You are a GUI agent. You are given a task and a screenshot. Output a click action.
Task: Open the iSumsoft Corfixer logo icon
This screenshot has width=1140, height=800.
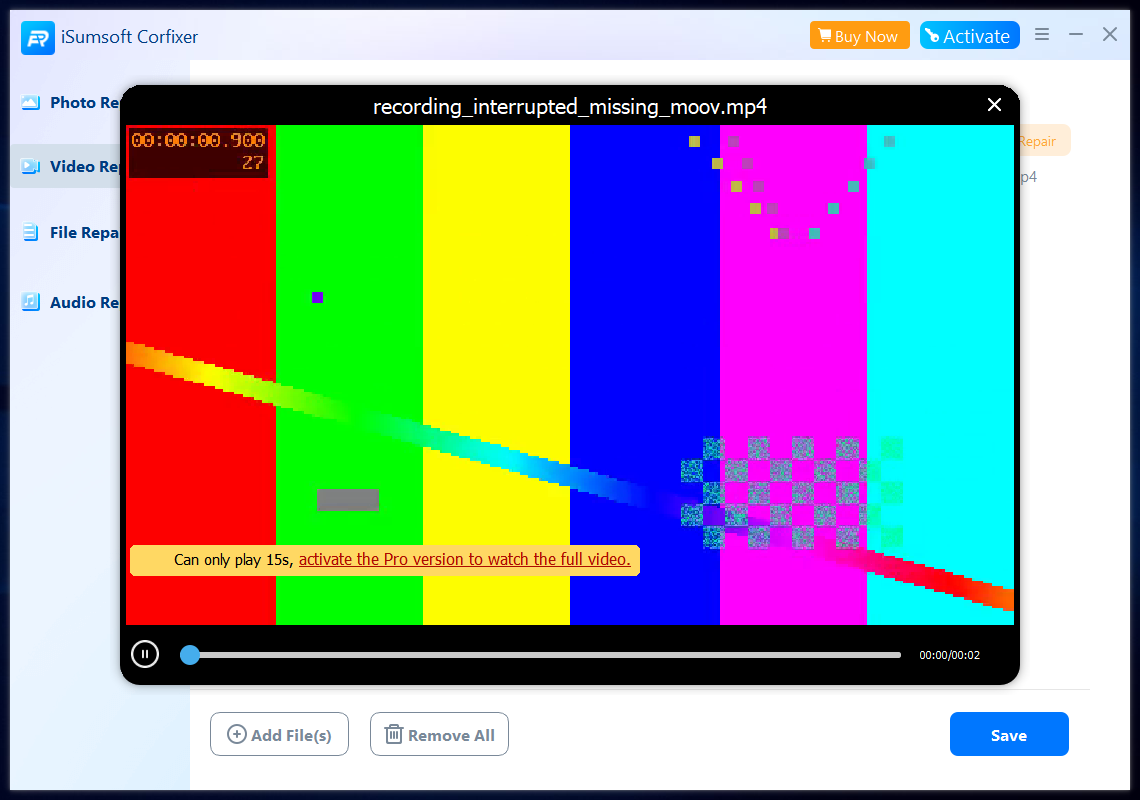(x=38, y=37)
